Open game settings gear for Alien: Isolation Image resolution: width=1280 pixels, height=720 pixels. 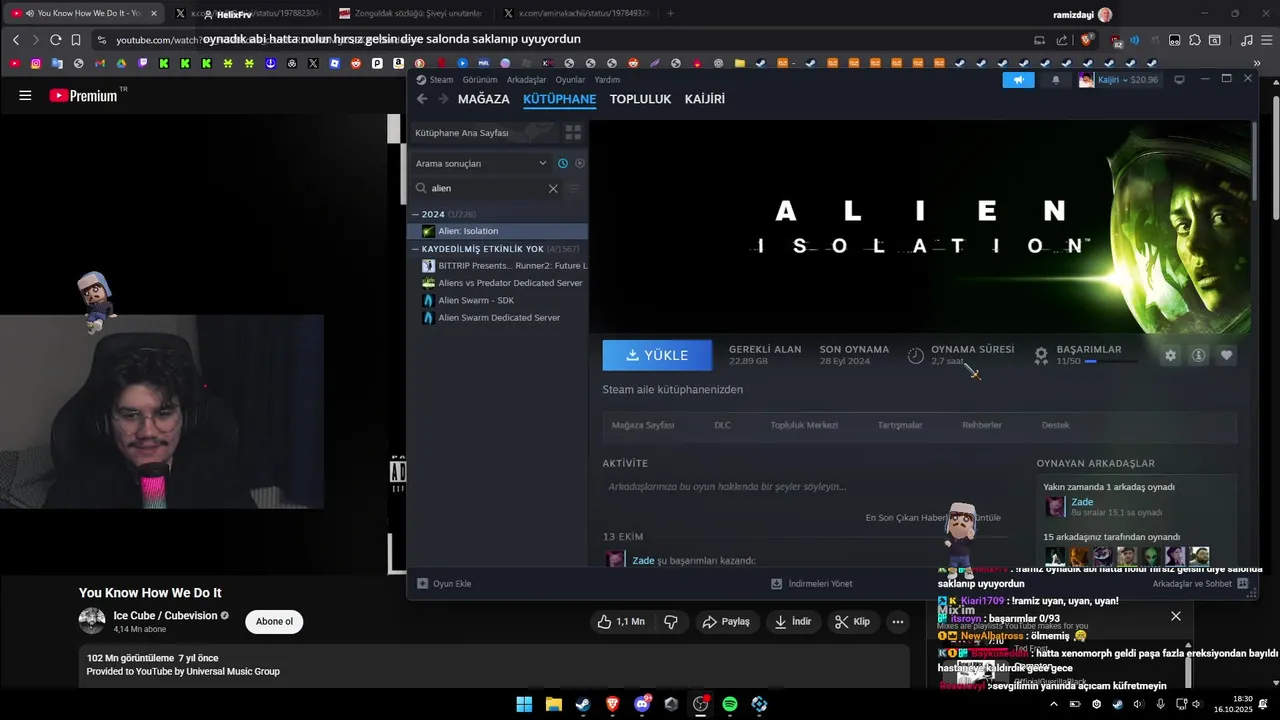(x=1170, y=355)
